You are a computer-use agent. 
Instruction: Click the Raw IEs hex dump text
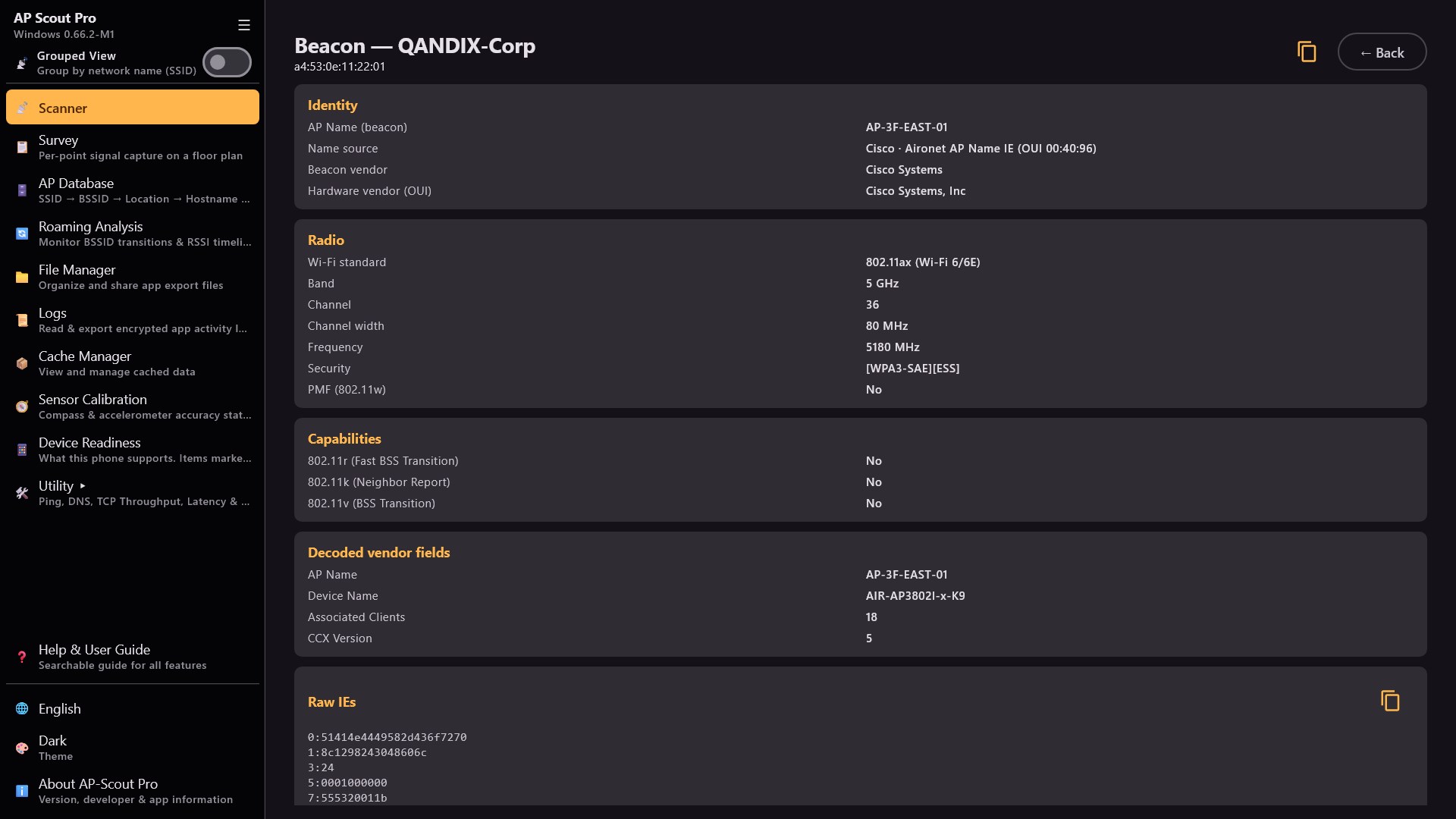(x=387, y=767)
